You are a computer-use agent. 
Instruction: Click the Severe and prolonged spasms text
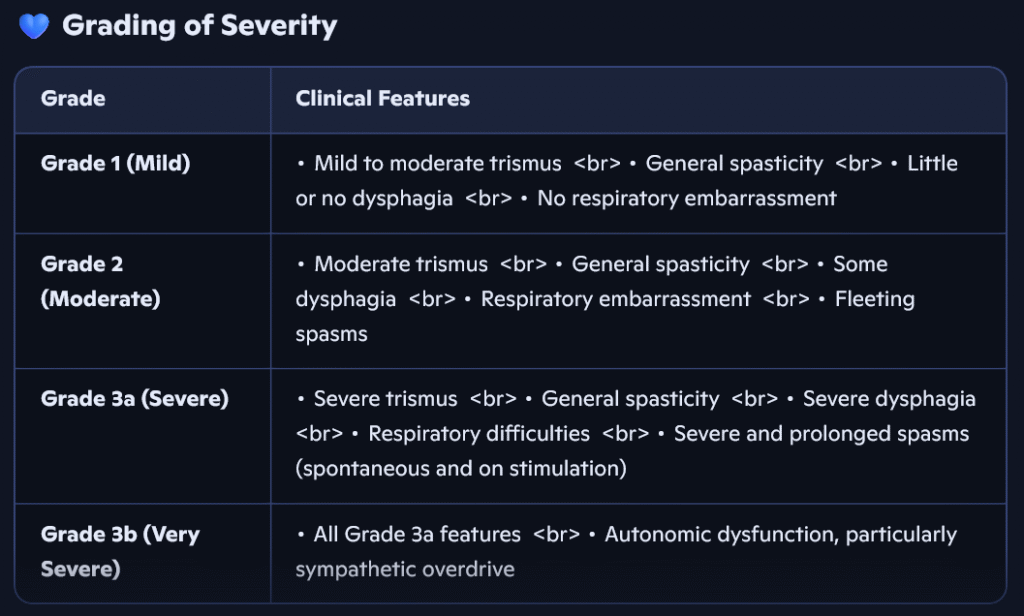coord(821,434)
